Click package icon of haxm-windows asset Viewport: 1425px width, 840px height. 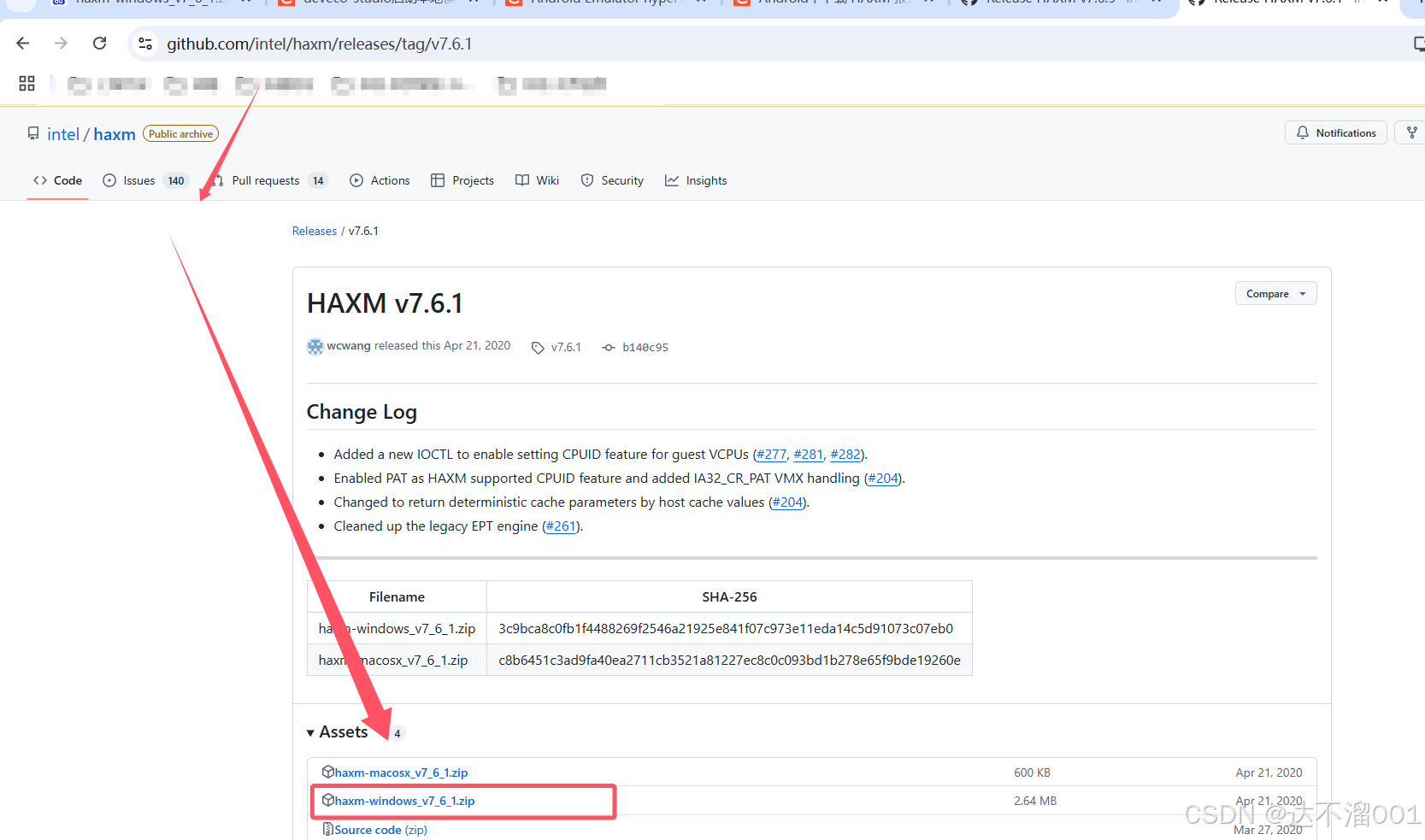[x=327, y=800]
